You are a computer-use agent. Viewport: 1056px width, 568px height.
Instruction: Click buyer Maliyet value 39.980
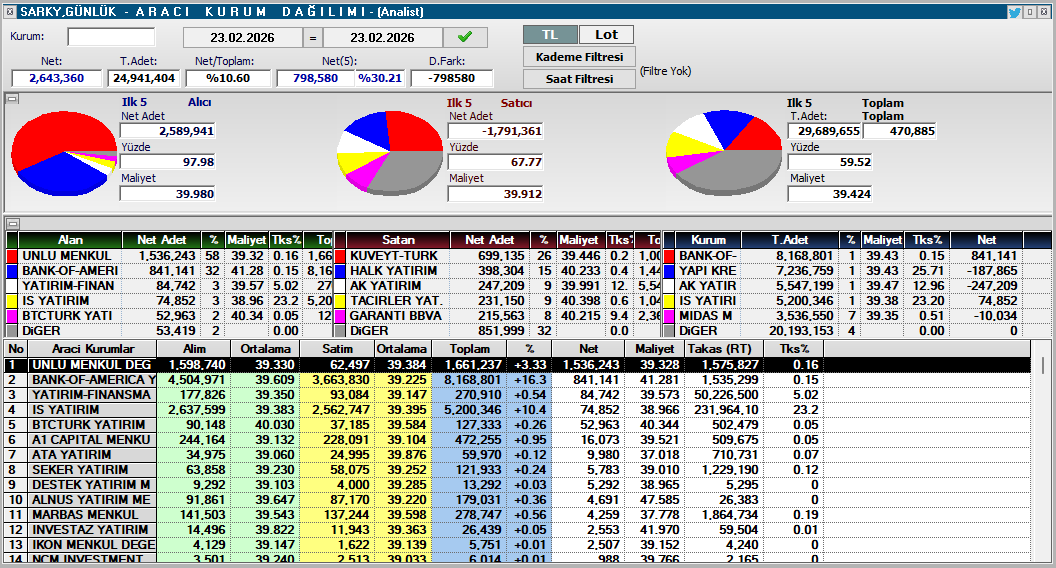(x=168, y=194)
